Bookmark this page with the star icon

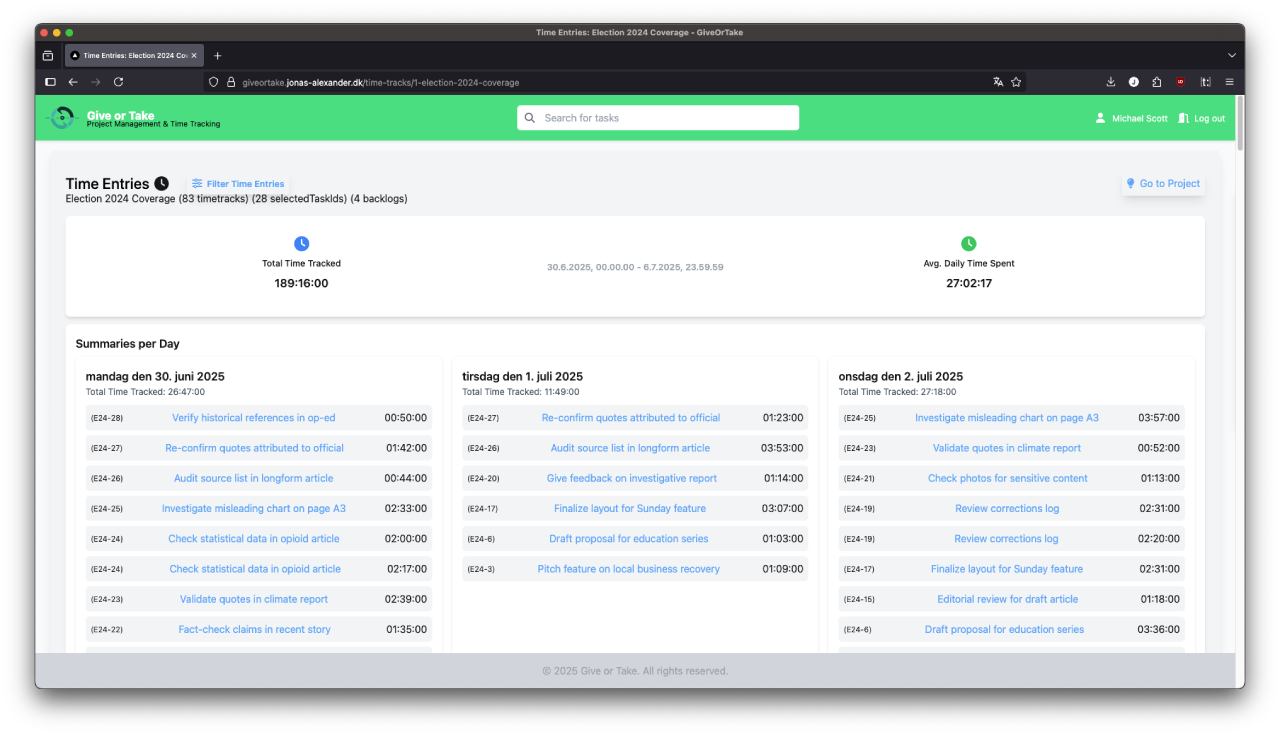[1016, 82]
